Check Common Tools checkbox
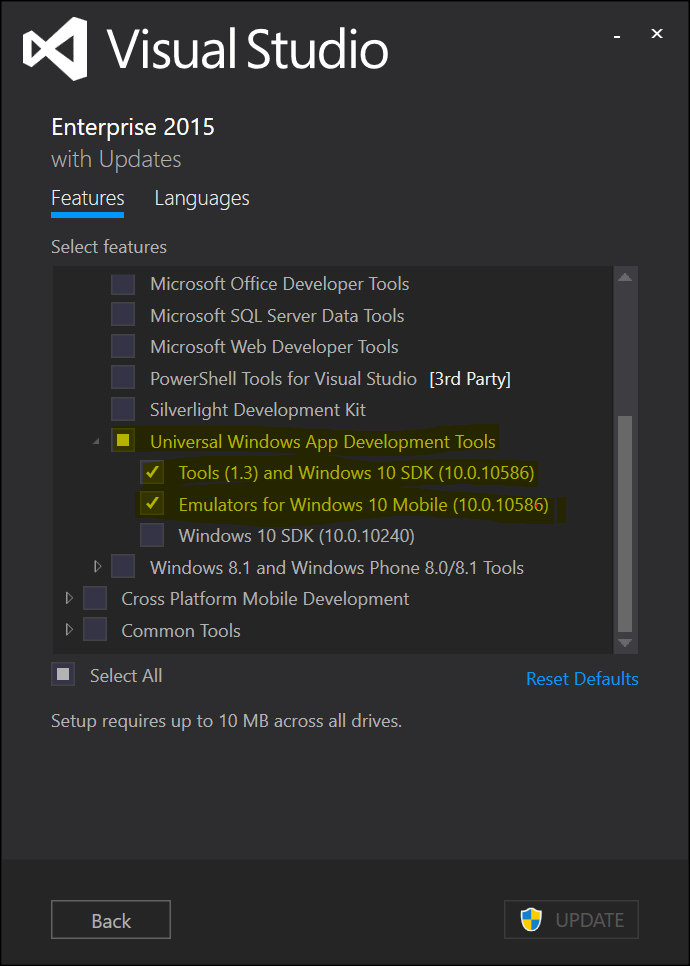 pos(95,630)
